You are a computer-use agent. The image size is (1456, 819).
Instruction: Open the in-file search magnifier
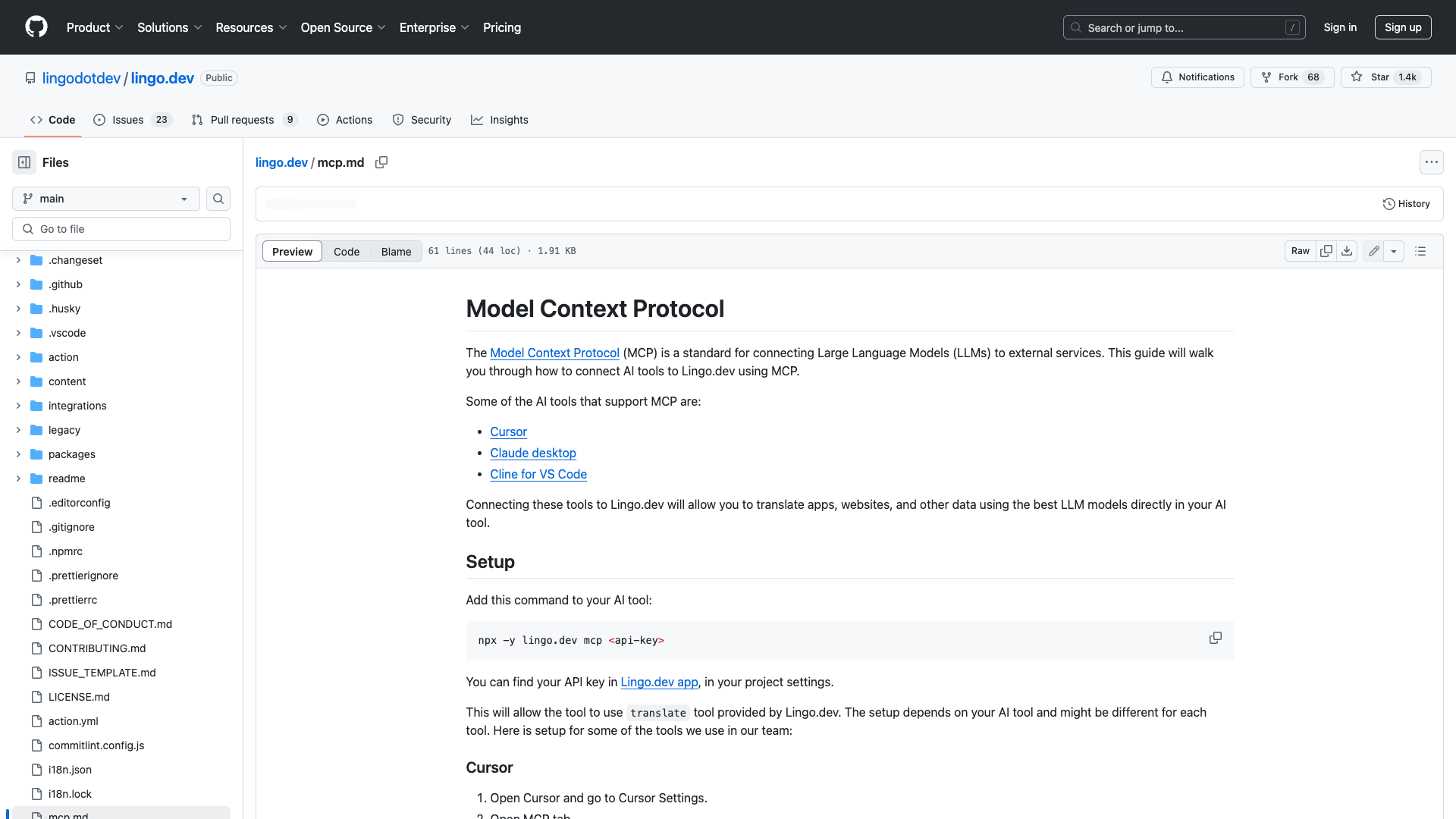coord(218,199)
